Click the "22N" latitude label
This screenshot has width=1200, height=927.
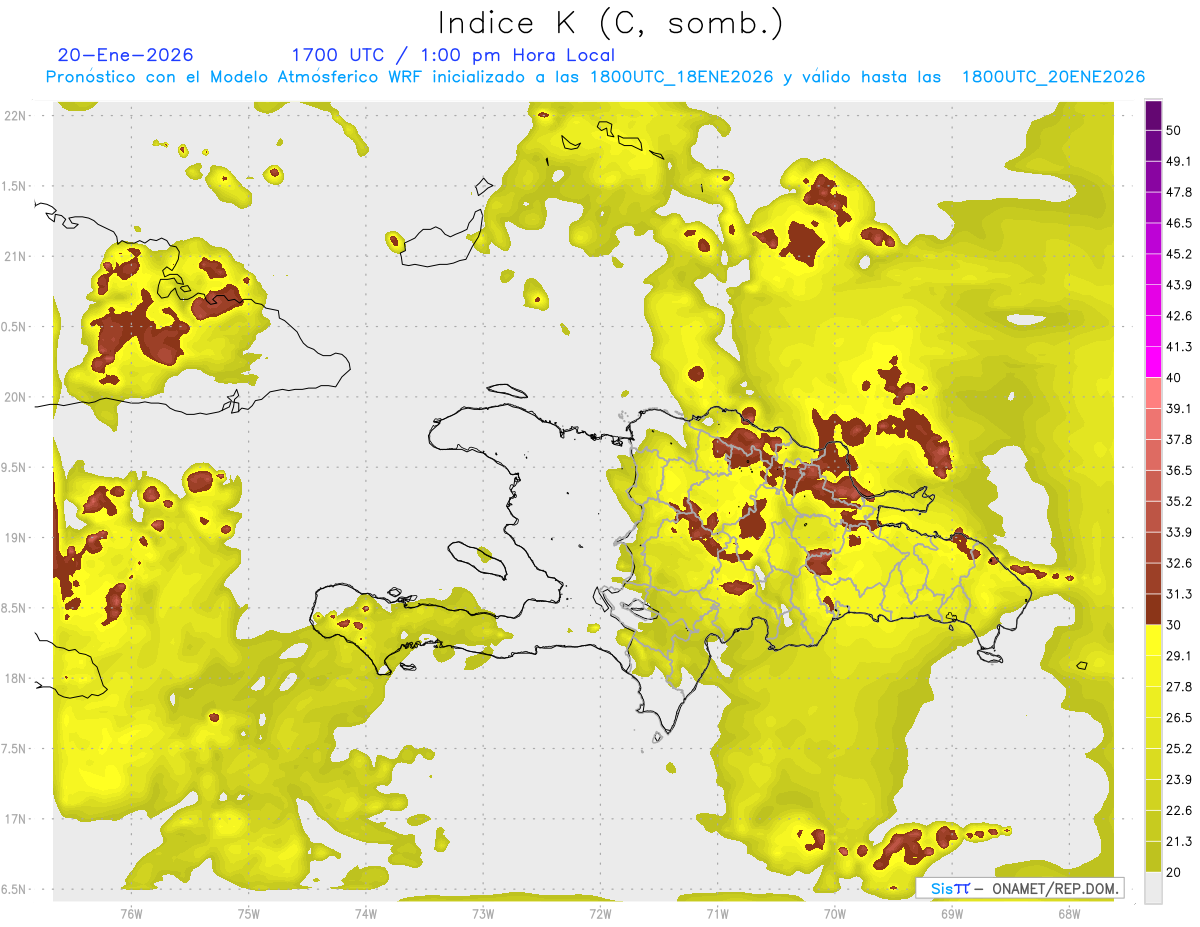[x=16, y=115]
